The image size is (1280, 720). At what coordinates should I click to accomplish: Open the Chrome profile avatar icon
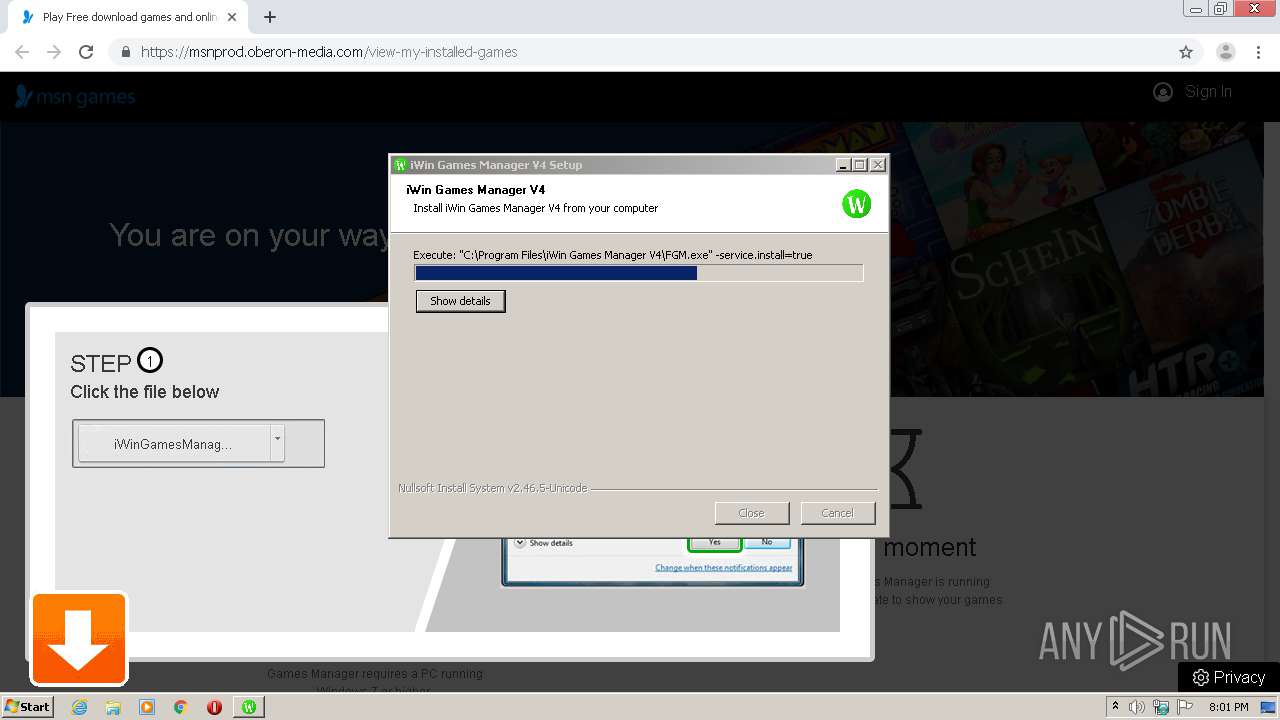(x=1226, y=52)
